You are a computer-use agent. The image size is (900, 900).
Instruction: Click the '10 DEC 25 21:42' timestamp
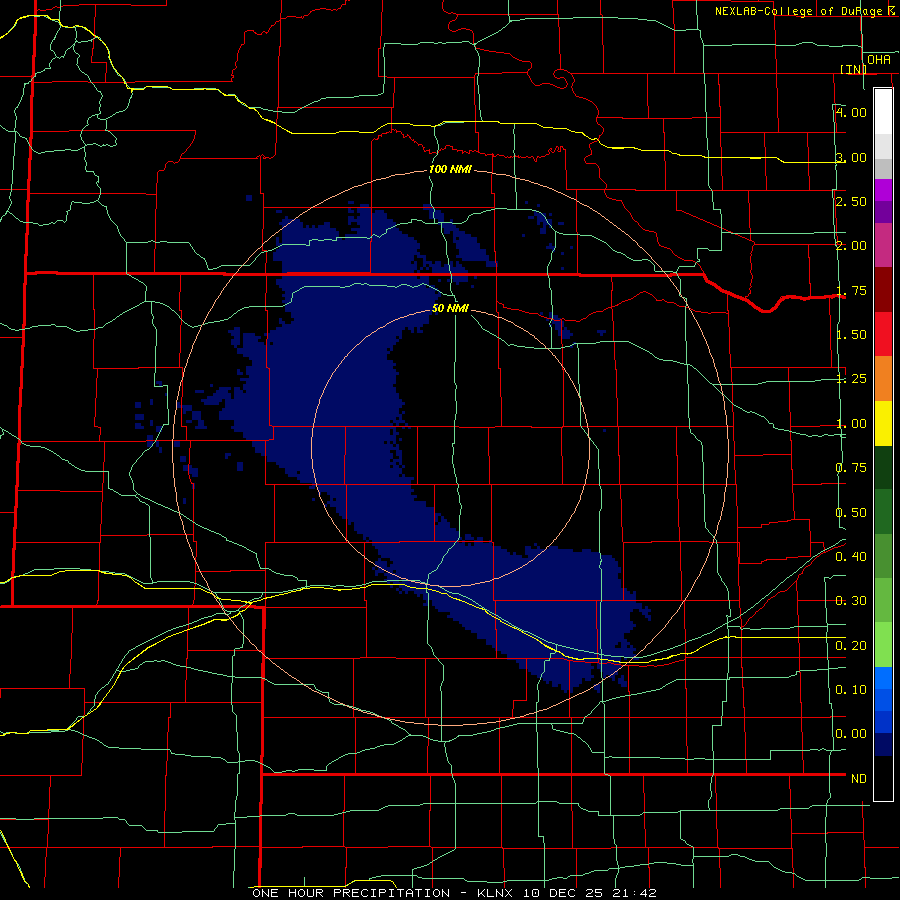589,893
